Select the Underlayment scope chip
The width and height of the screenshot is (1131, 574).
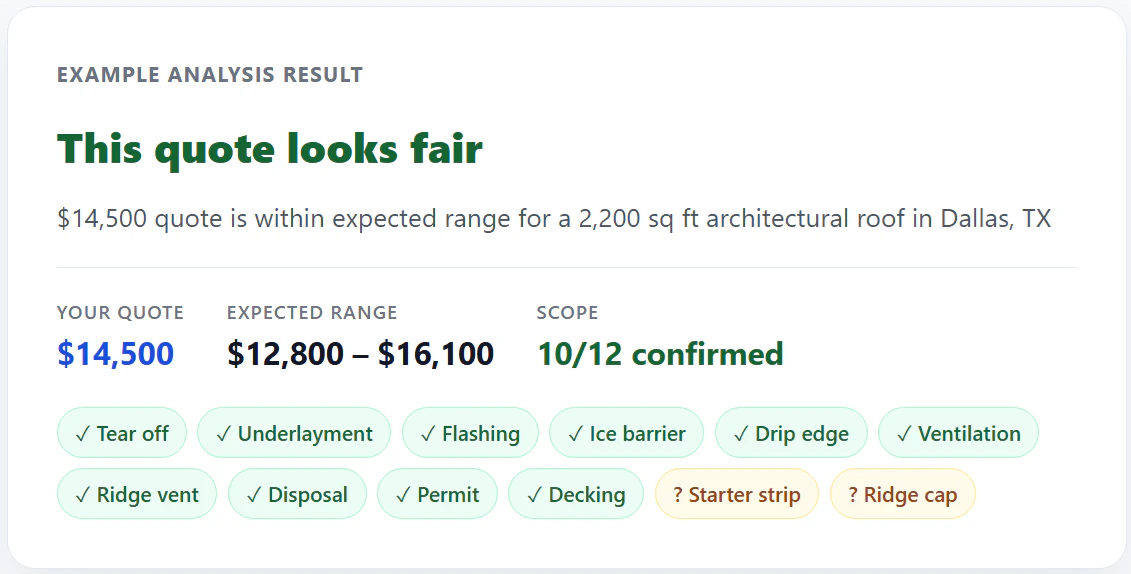[294, 433]
